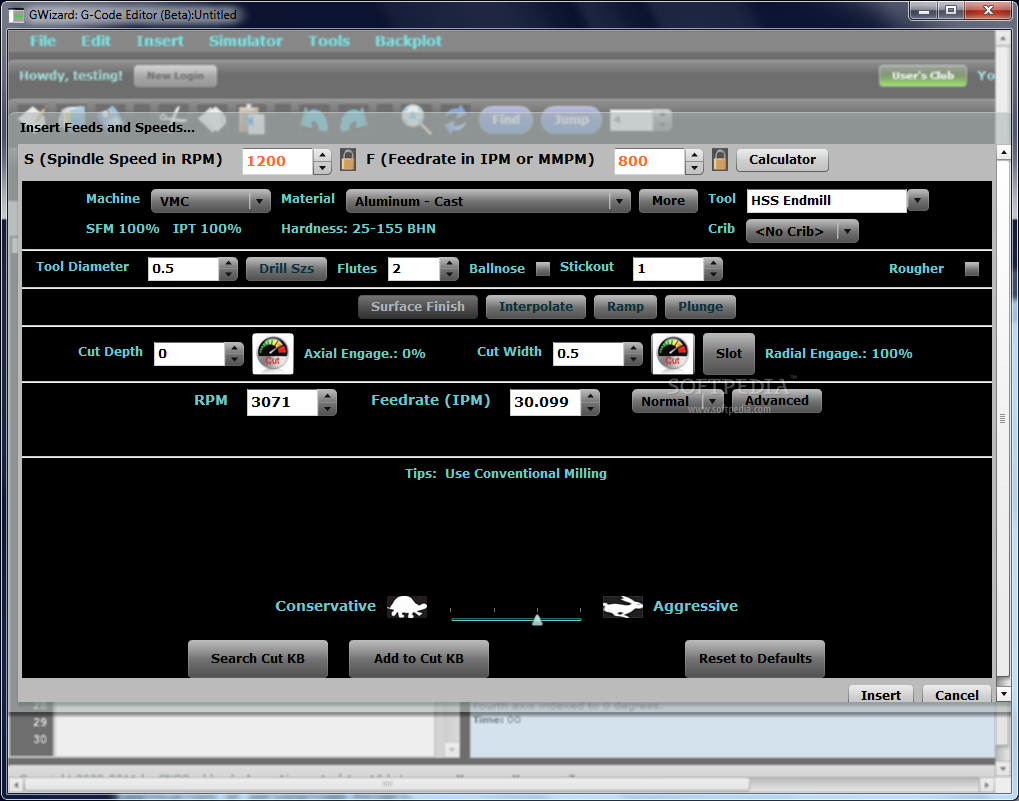Open the Tool HSS Endmill dropdown arrow
1019x801 pixels.
[917, 200]
